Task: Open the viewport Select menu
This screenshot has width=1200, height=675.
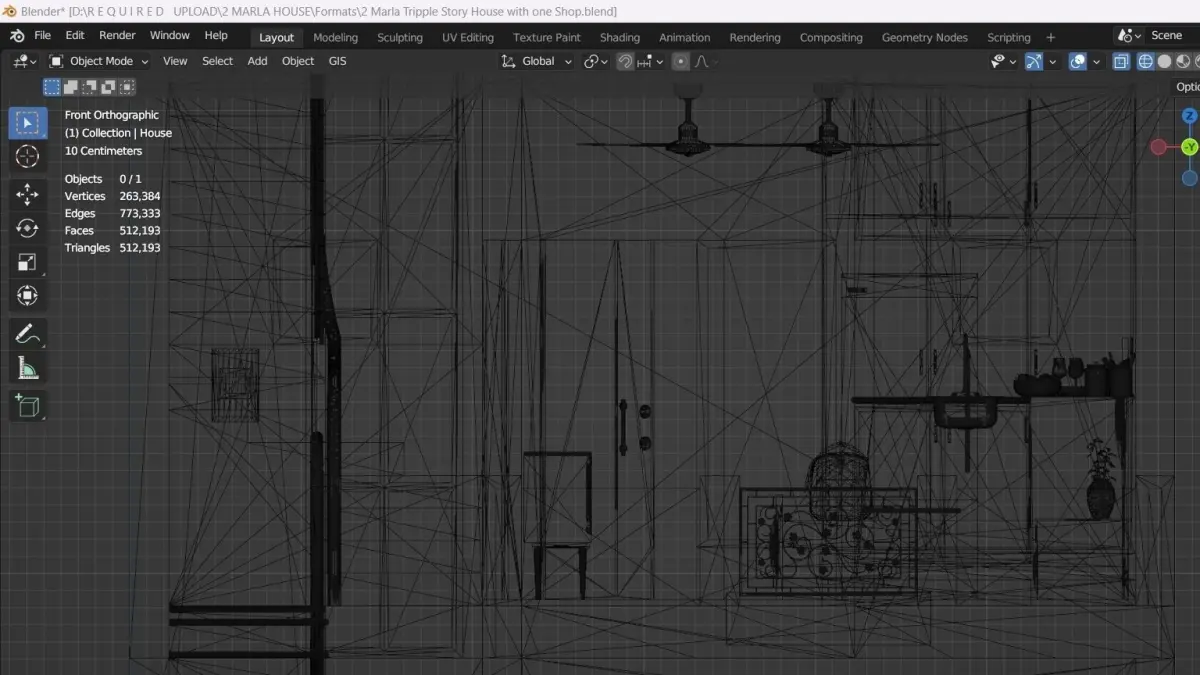Action: pos(217,61)
